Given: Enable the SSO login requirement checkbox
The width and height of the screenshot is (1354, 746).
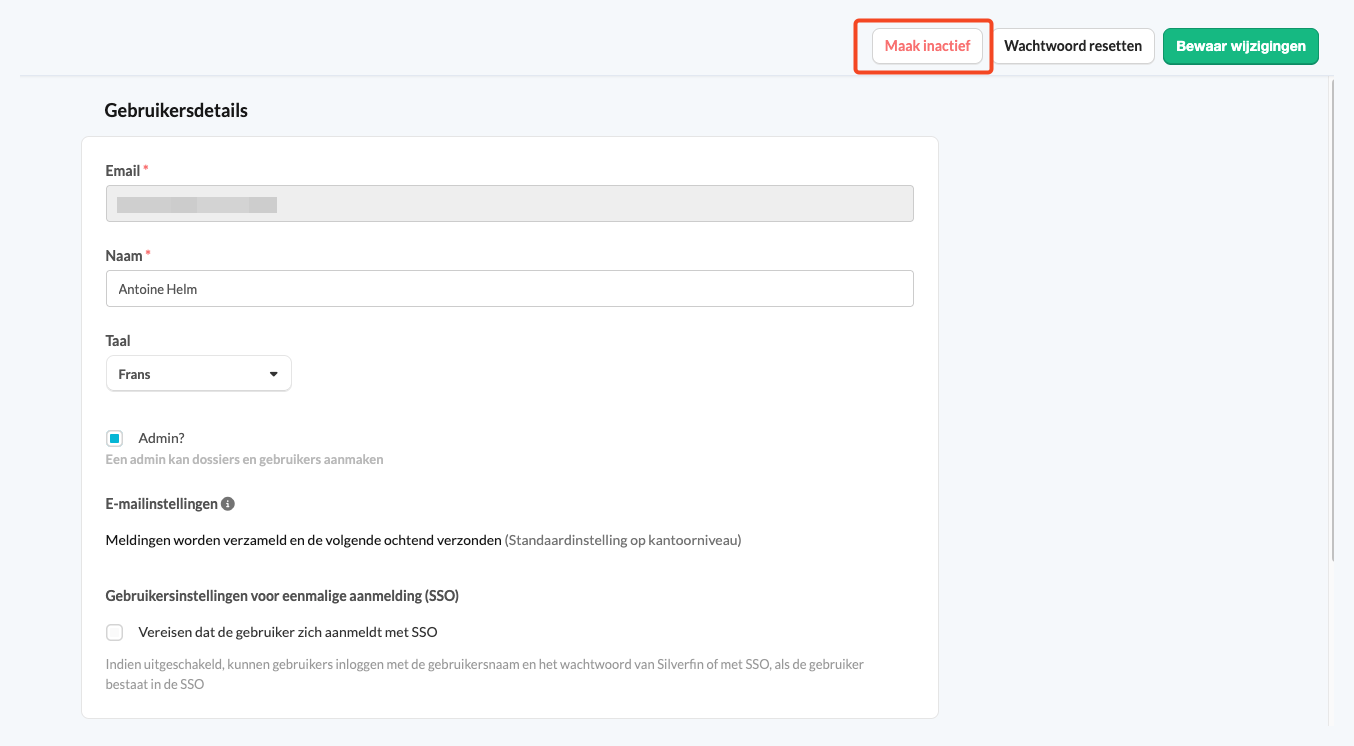Looking at the screenshot, I should 115,632.
